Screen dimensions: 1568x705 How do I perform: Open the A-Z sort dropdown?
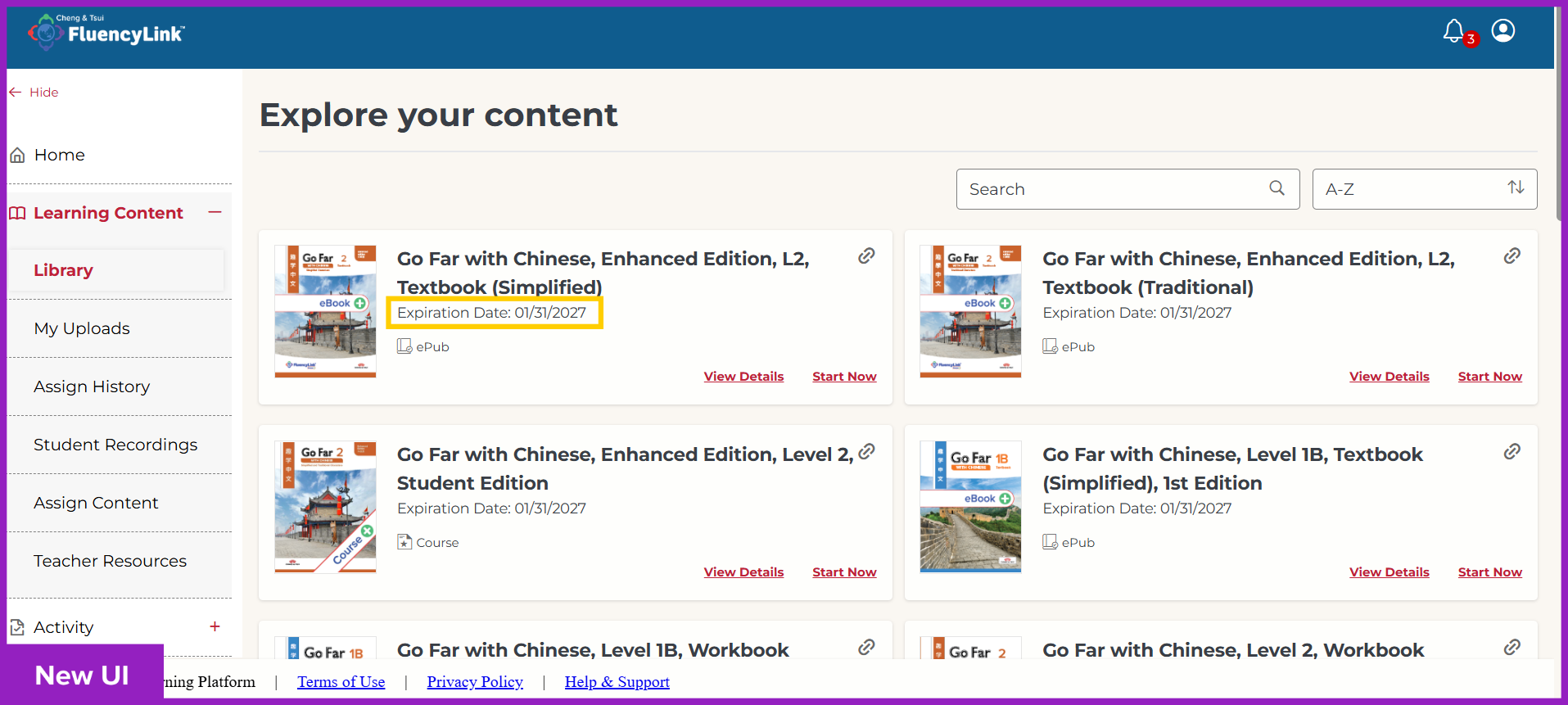(x=1424, y=189)
